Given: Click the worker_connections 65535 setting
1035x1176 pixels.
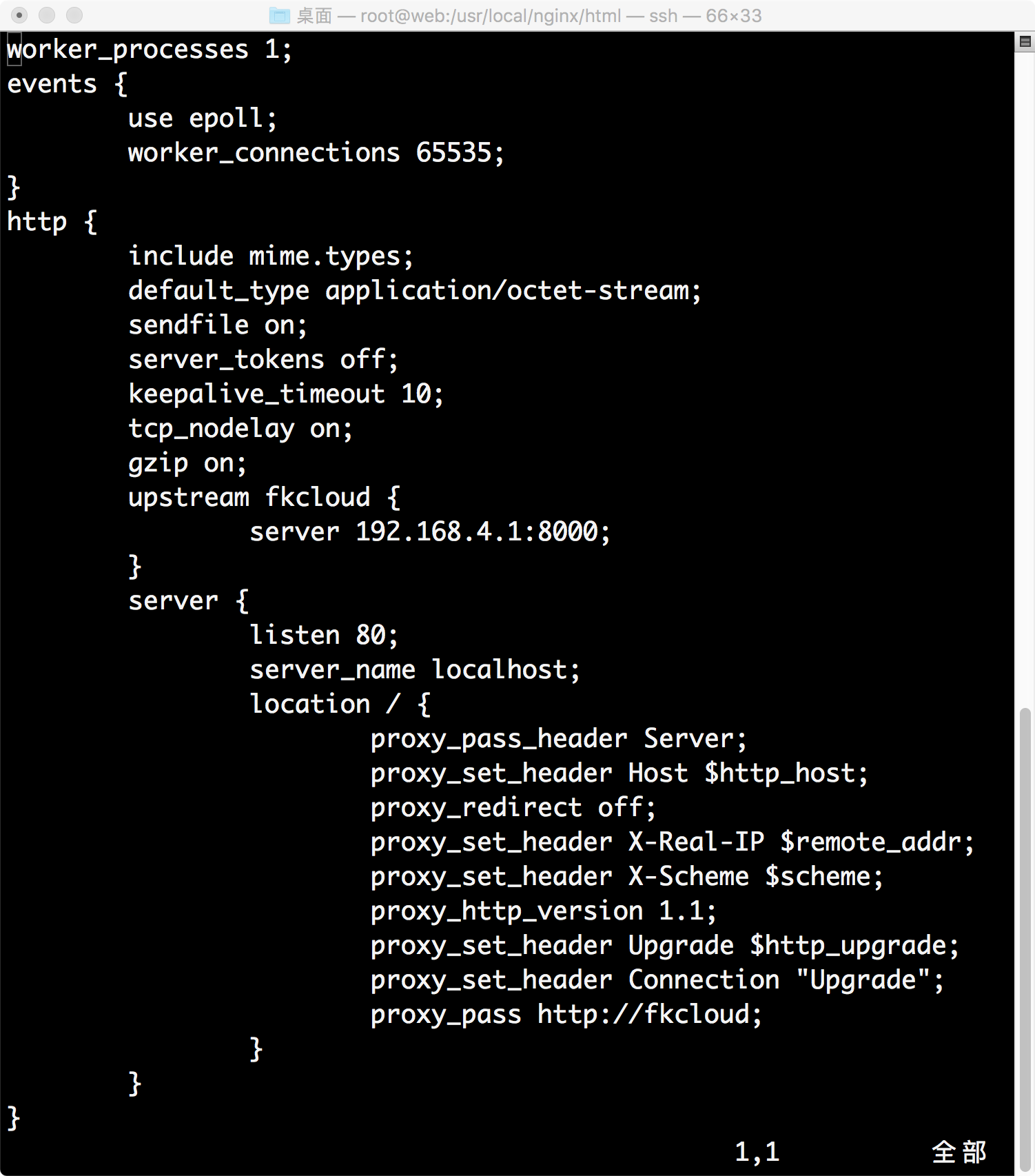Looking at the screenshot, I should pyautogui.click(x=316, y=152).
